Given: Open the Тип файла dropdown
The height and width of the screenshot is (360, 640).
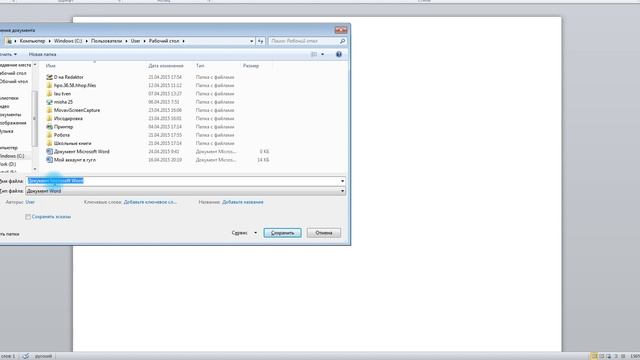Looking at the screenshot, I should tap(185, 191).
